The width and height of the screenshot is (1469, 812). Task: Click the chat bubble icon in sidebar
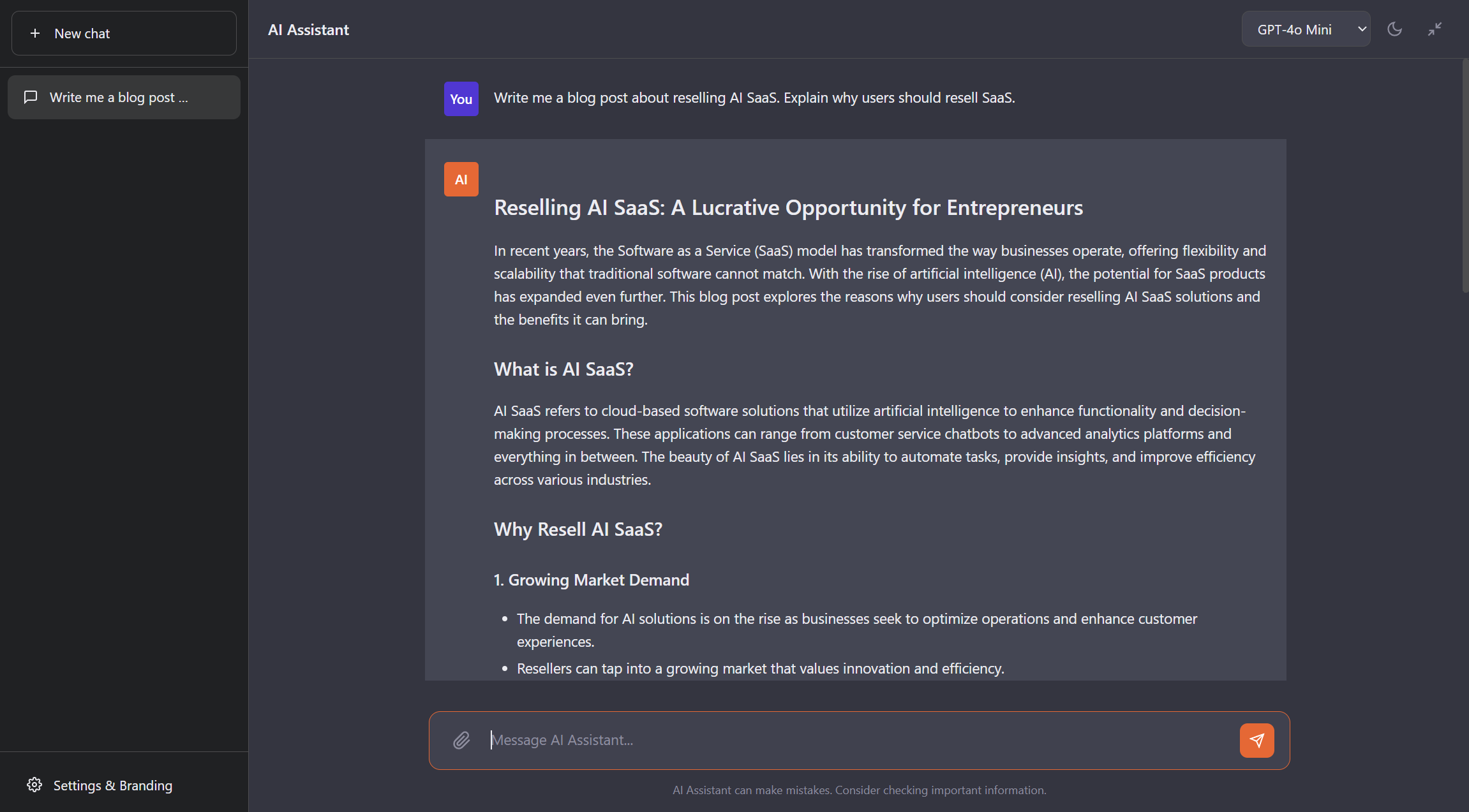31,97
